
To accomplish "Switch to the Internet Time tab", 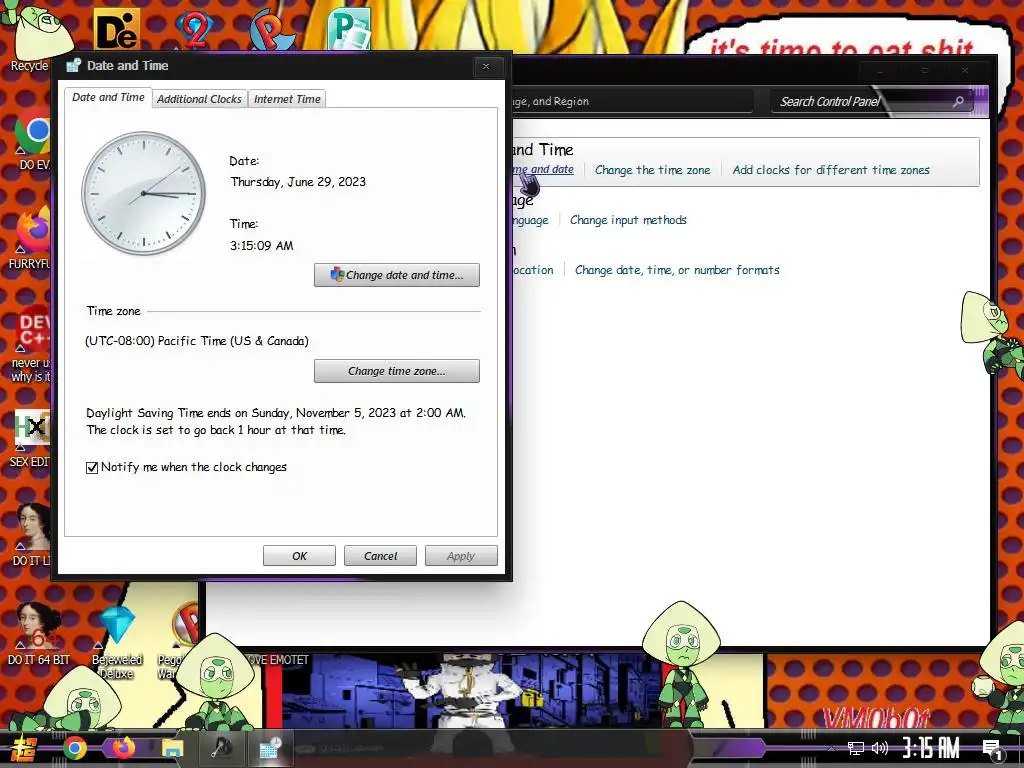I will (287, 99).
